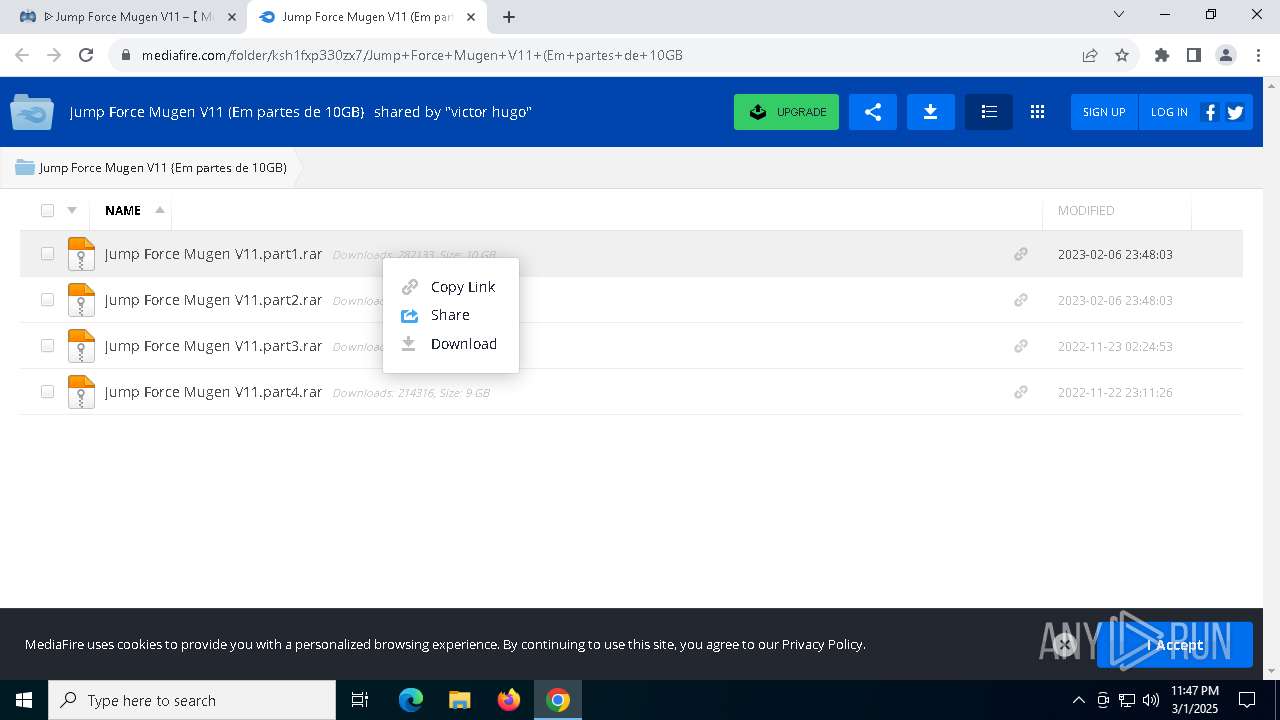Open Jump Force Mugen V11.part3.rar link
The height and width of the screenshot is (720, 1280).
tap(213, 346)
